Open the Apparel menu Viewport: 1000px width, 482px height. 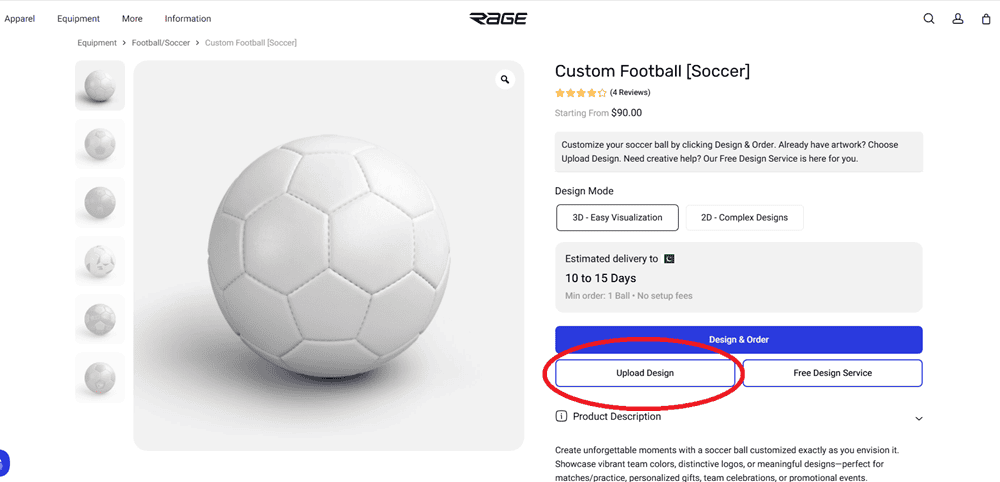(20, 19)
